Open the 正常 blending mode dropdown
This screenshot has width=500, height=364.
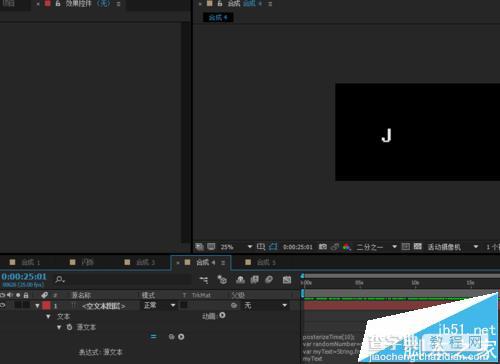(159, 305)
